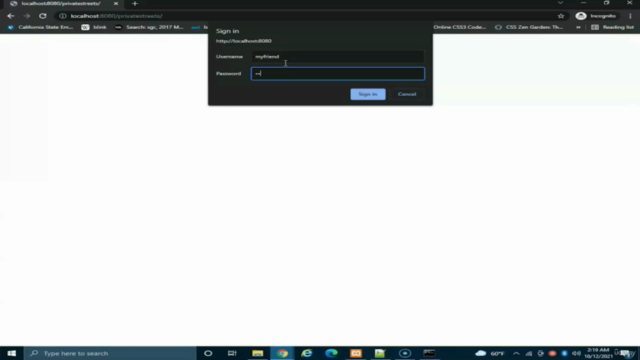
Task: Click the Sign in button in the dialog
Action: [x=368, y=94]
